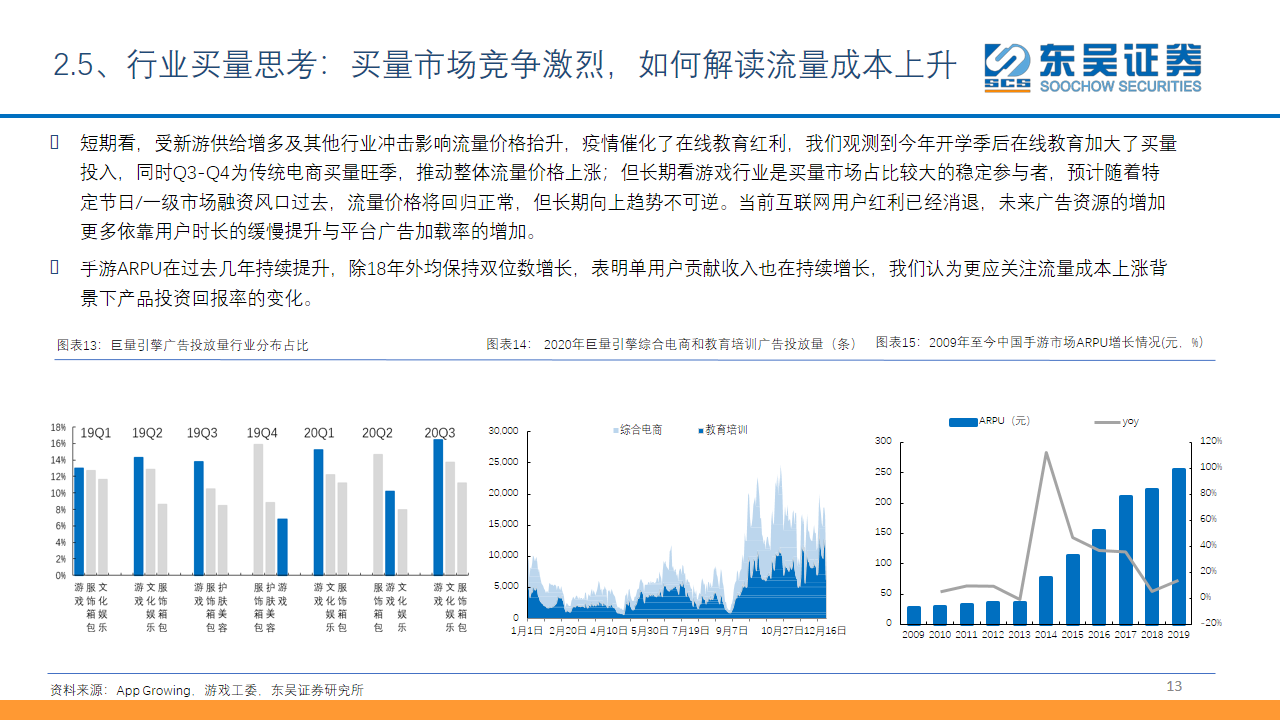Click the 15,000 y-axis label

click(503, 524)
